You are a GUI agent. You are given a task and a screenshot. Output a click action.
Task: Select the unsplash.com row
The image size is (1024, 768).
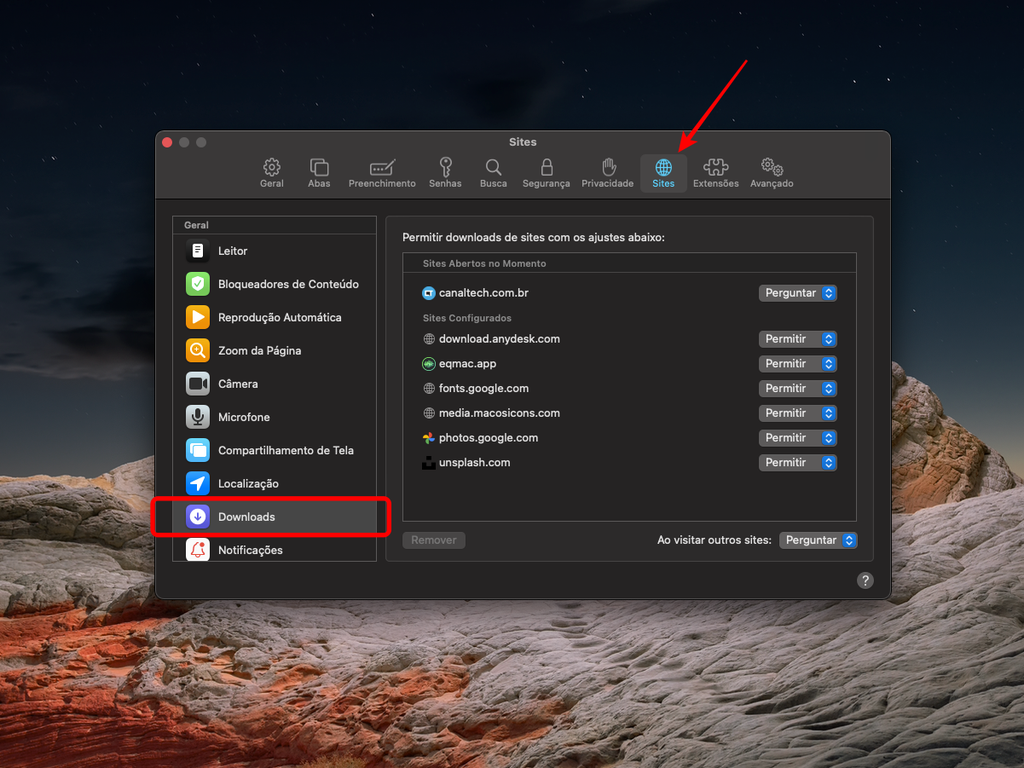(x=630, y=463)
